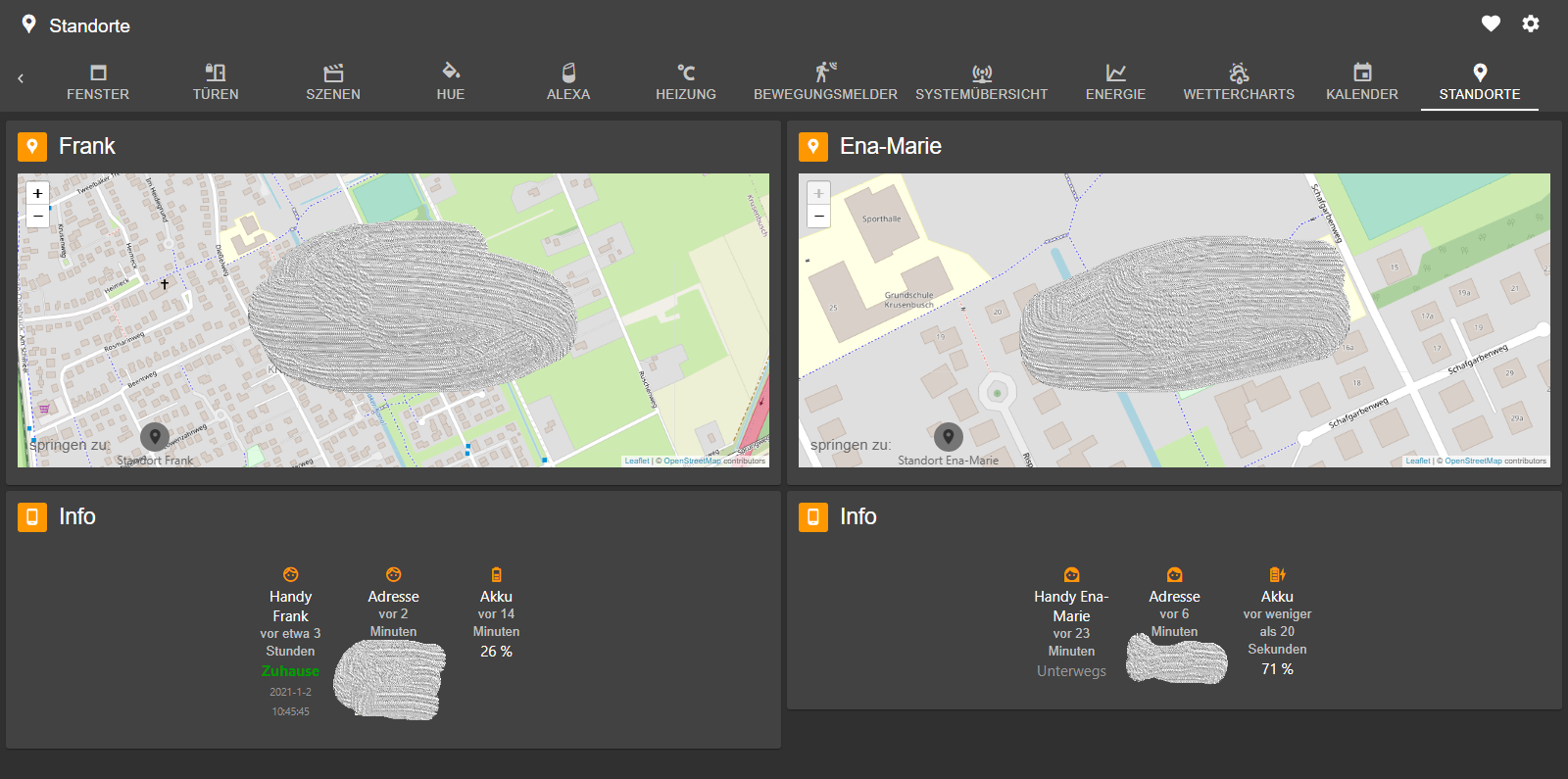This screenshot has height=779, width=1568.
Task: Click the Fenster window icon
Action: [98, 73]
